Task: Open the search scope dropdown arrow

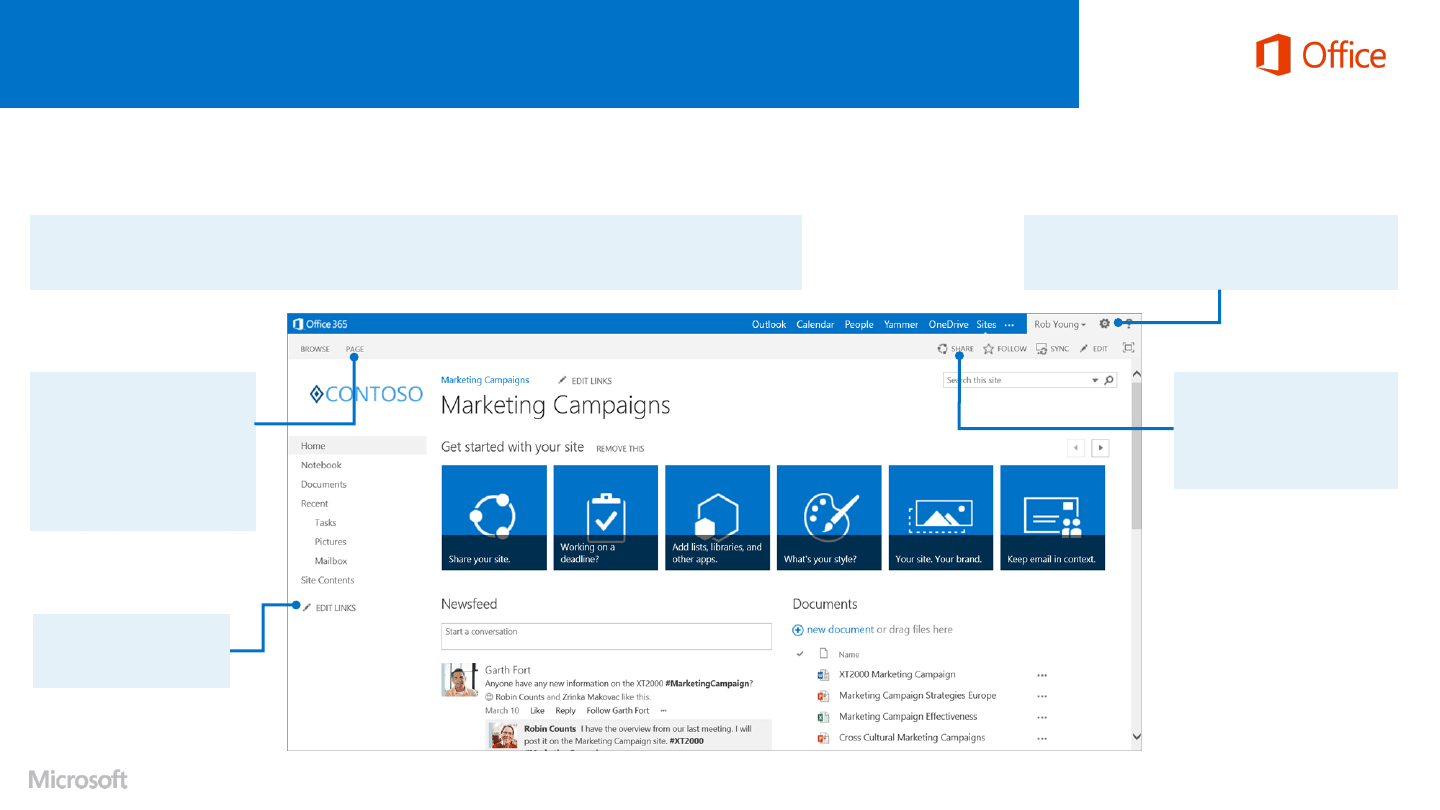Action: pyautogui.click(x=1095, y=381)
